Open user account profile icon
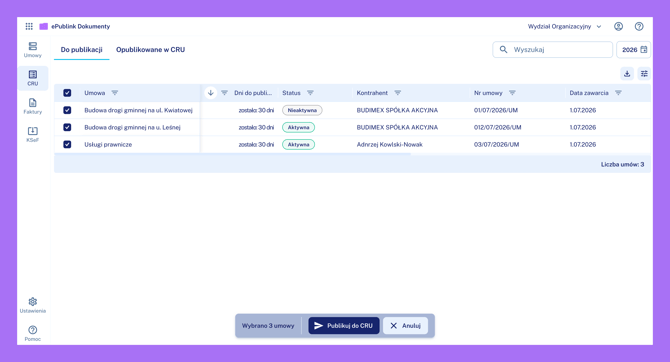 pos(618,26)
